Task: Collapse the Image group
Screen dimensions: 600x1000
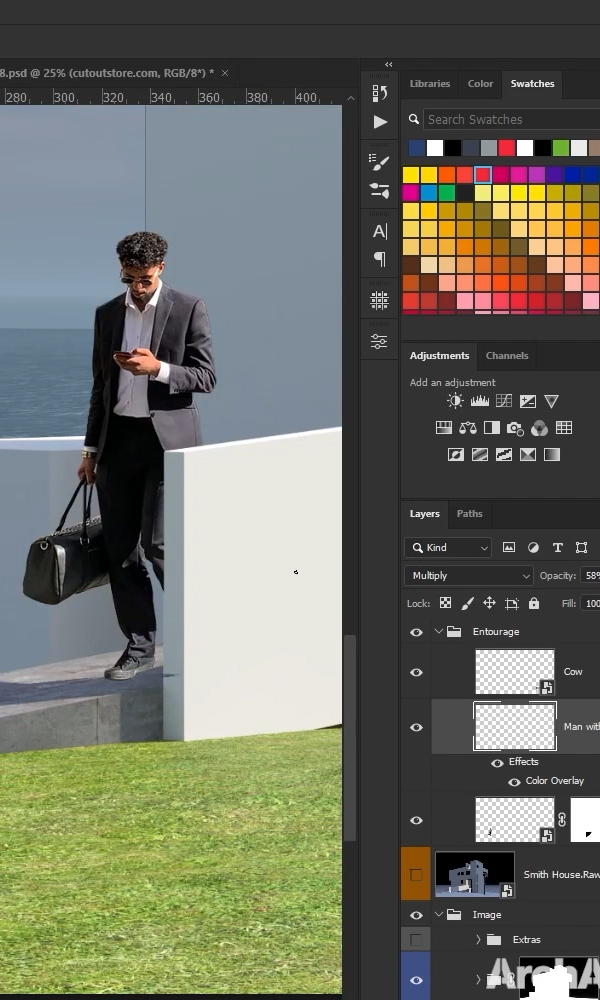Action: (x=438, y=915)
